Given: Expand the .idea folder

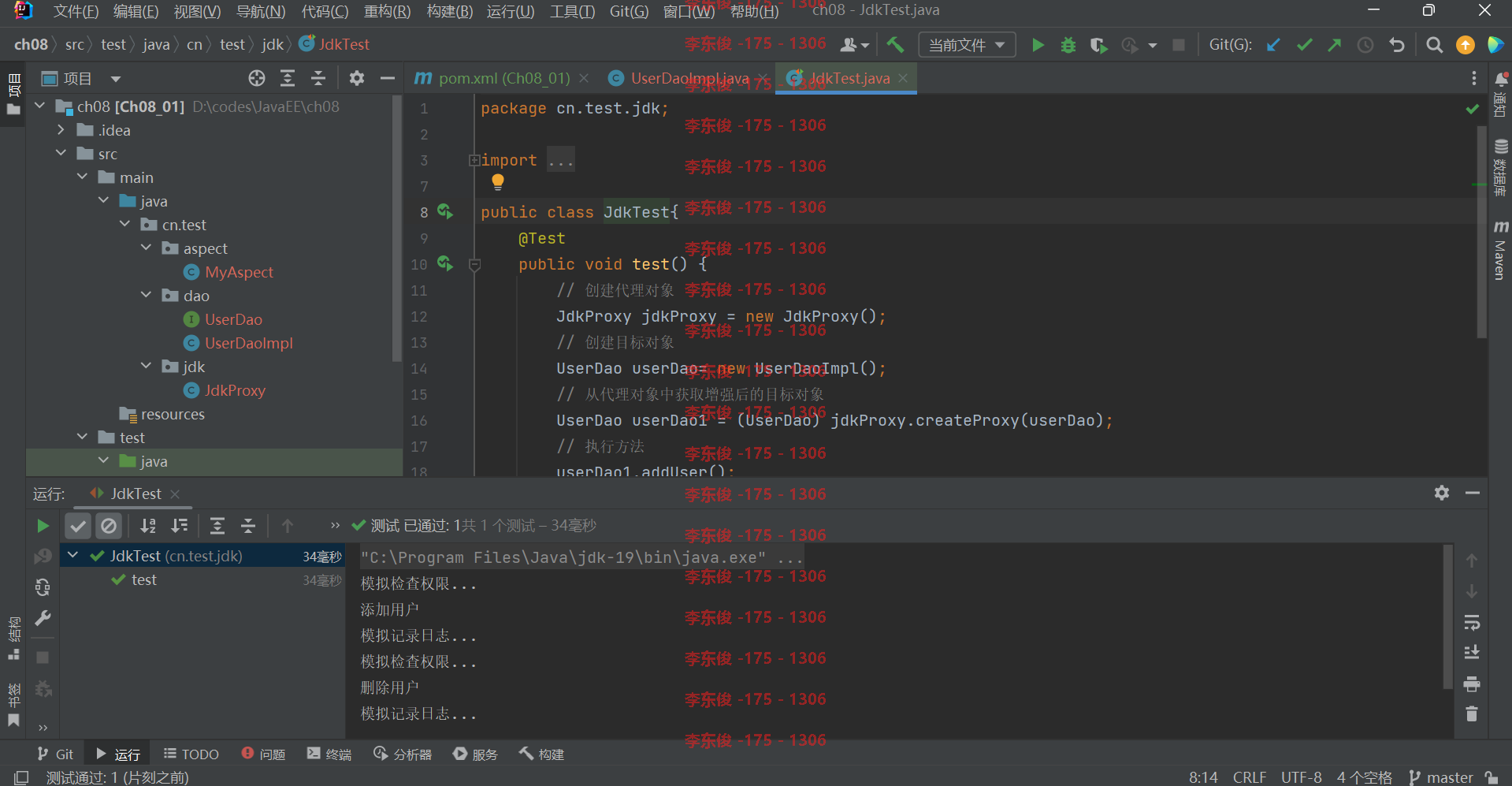Looking at the screenshot, I should tap(61, 130).
